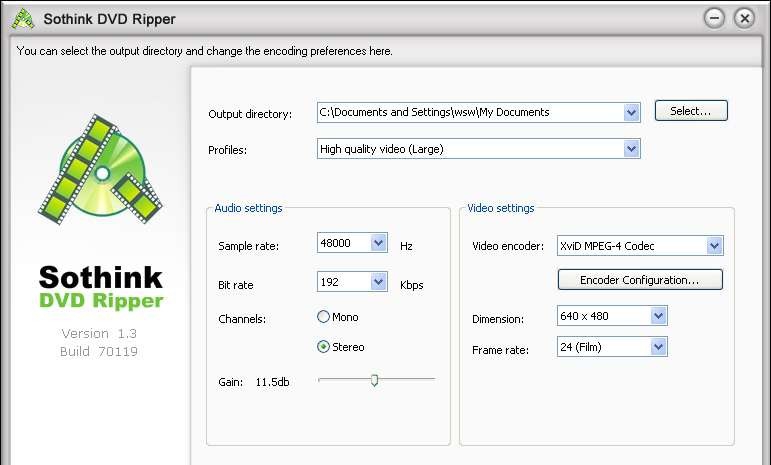Click the 'Build 70119' text
Screen dimensions: 771x465
(99, 351)
